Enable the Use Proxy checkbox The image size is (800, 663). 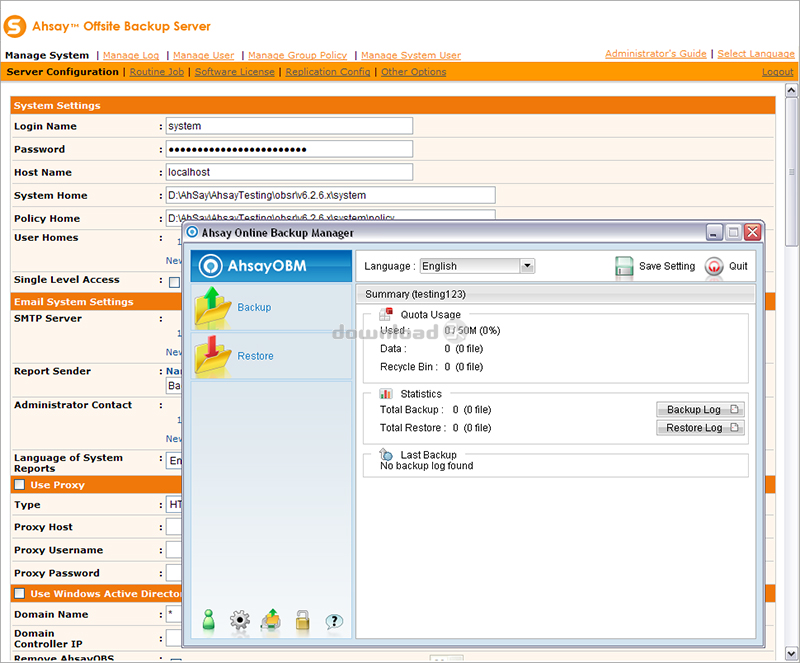(19, 485)
